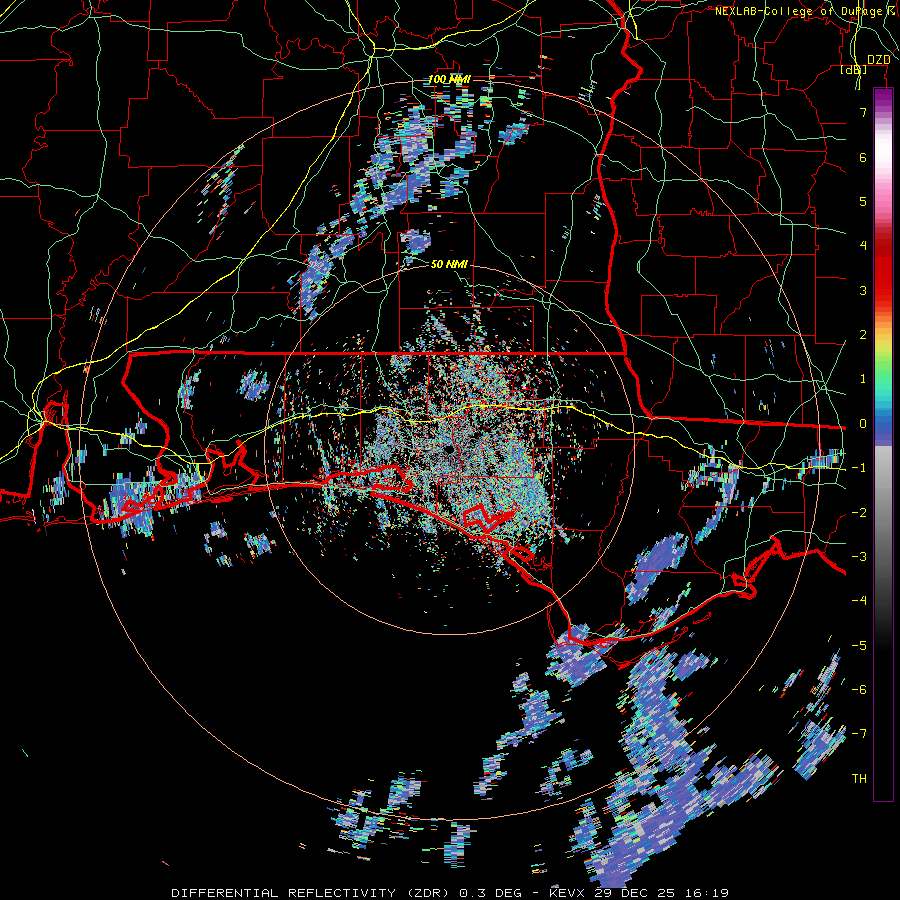Select the -6 value on color scale
The width and height of the screenshot is (900, 900).
(859, 690)
